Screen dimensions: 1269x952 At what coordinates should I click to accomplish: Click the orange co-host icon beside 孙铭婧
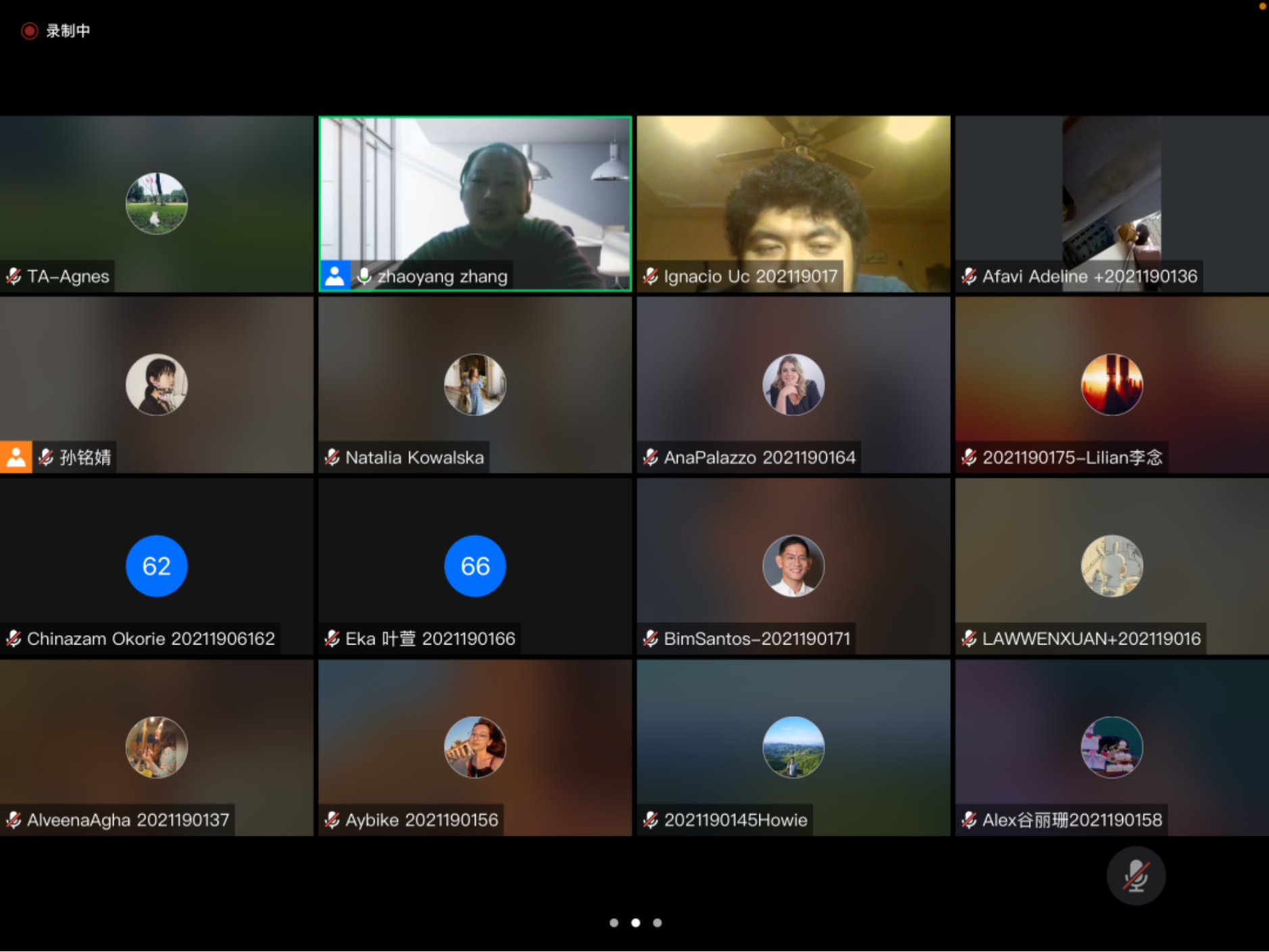point(16,457)
